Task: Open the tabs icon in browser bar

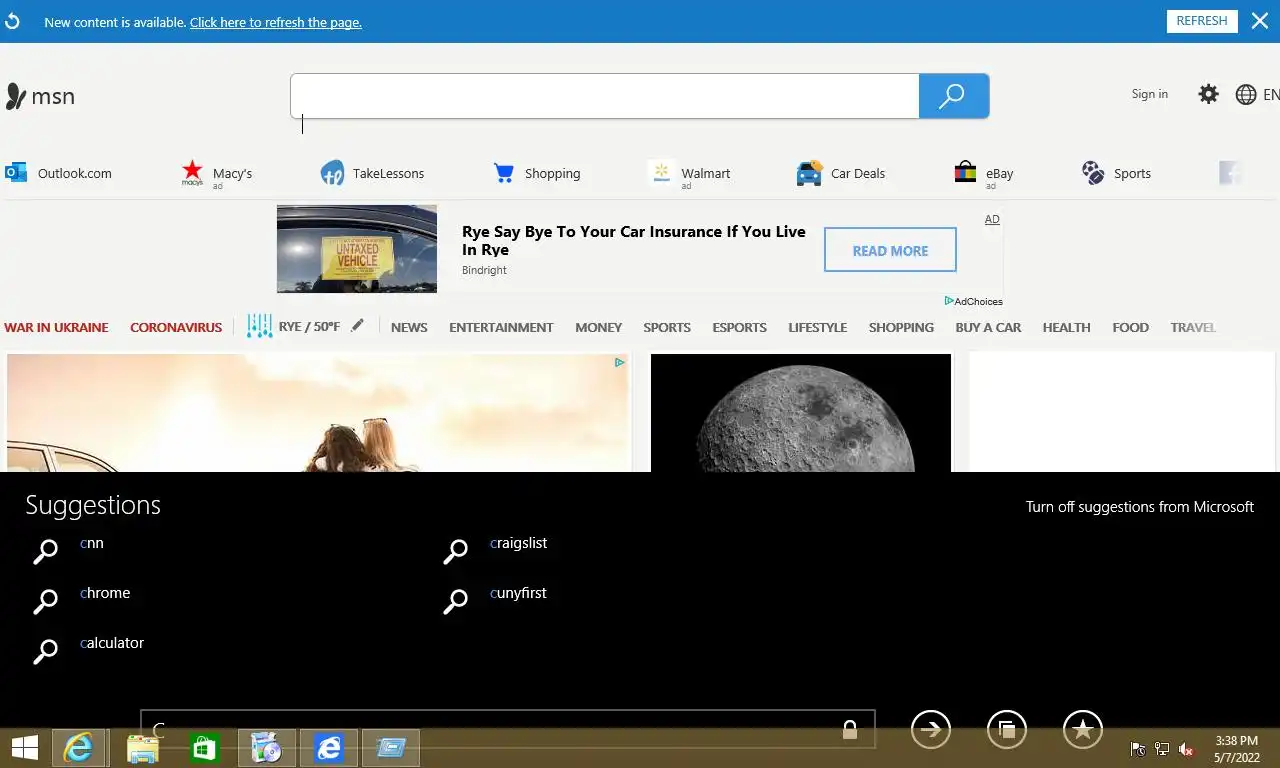Action: 1007,729
